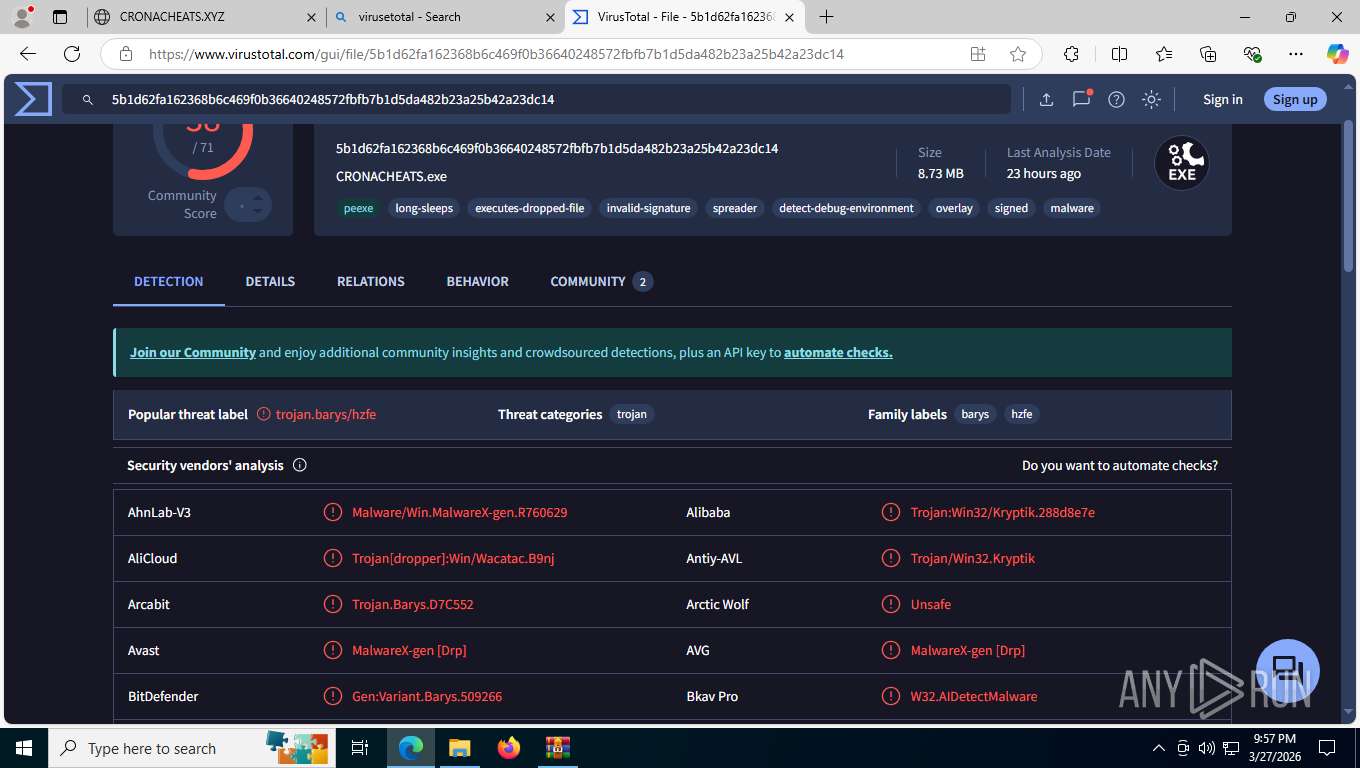Click the spreader tag
Image resolution: width=1360 pixels, height=768 pixels.
coord(735,208)
